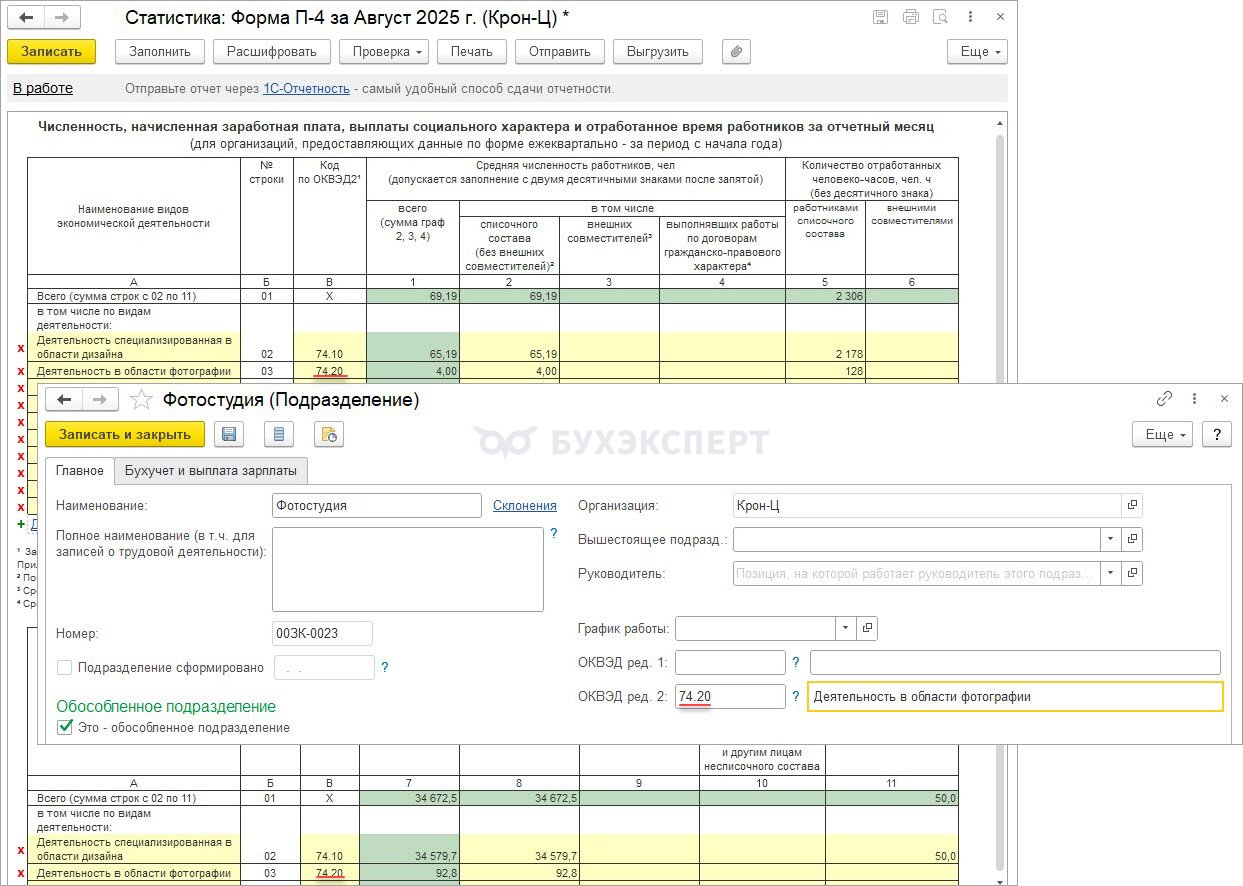Viewport: 1243px width, 886px height.
Task: Click the floppy disk save icon in Фотостудия form
Action: (229, 434)
